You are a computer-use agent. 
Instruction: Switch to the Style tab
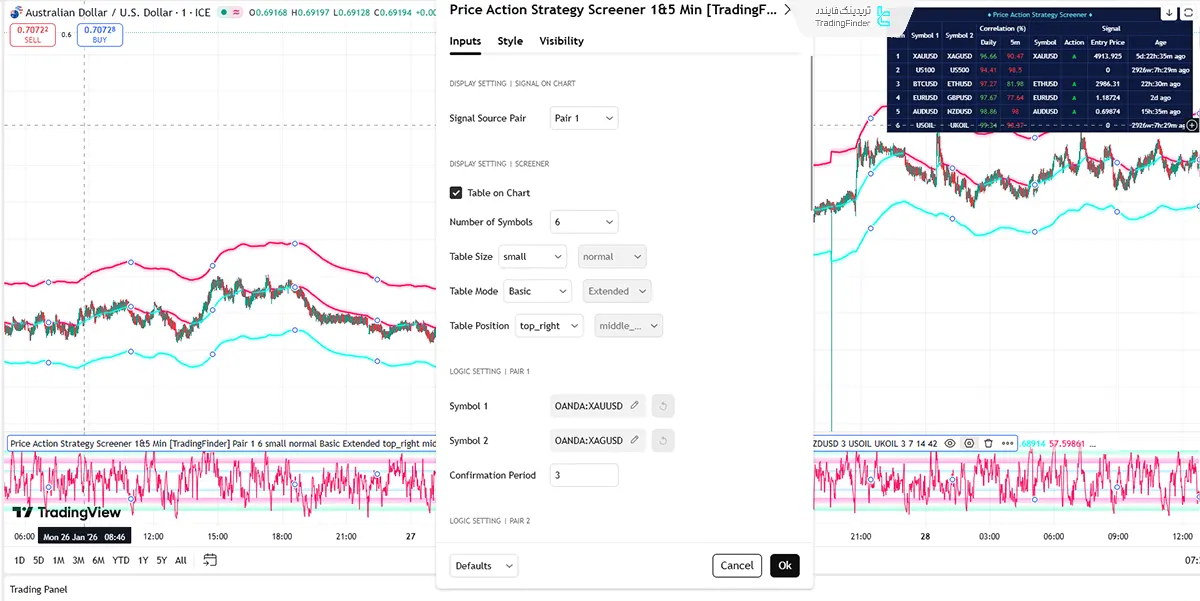click(x=510, y=41)
